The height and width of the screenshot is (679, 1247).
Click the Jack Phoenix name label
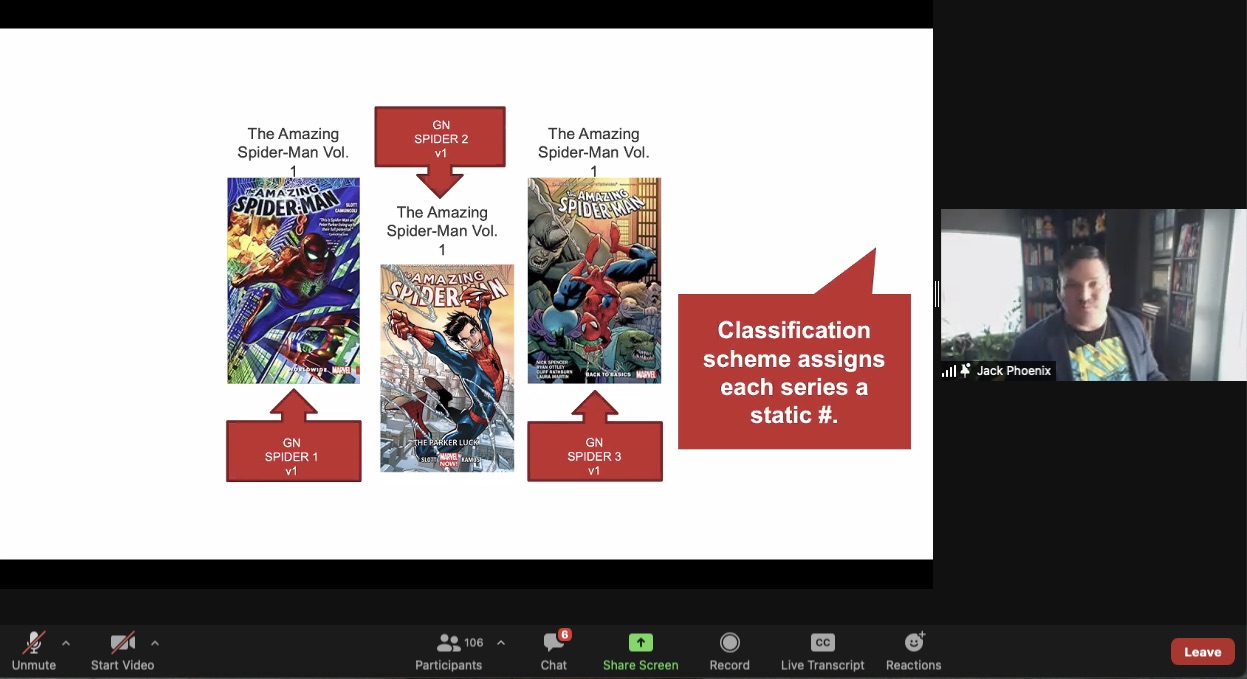[x=1014, y=371]
